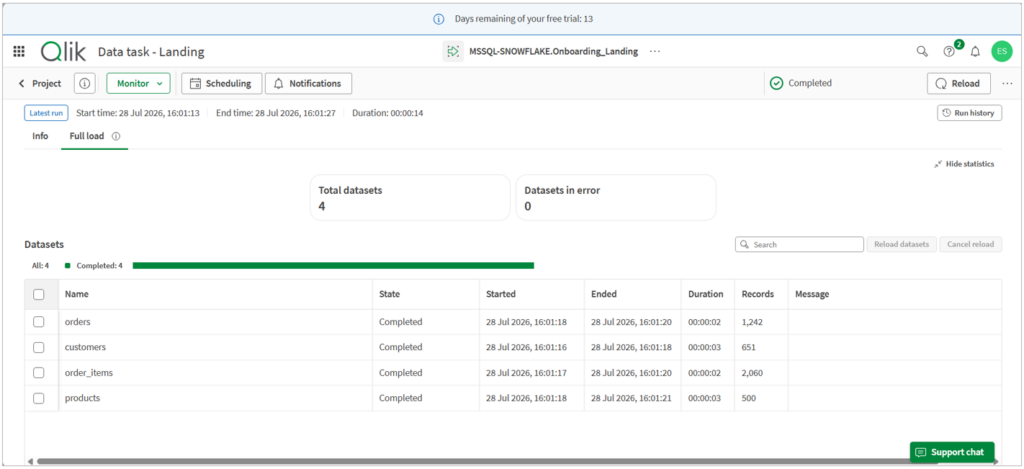Click the 2,060 records value
This screenshot has height=469, width=1024.
(752, 373)
